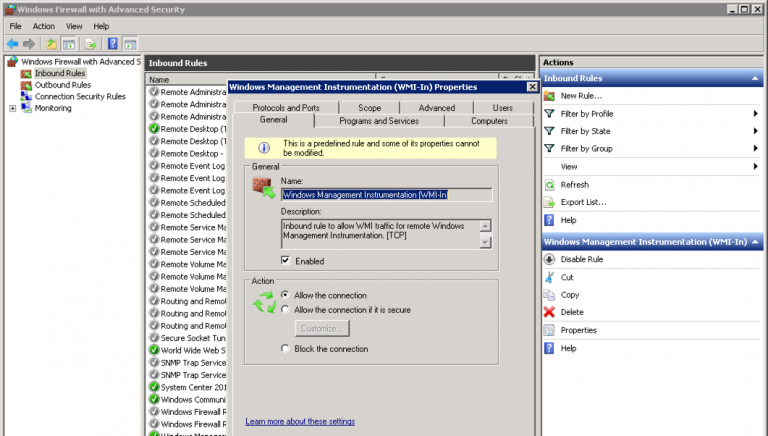The height and width of the screenshot is (436, 768).
Task: Click the Outbound Rules tree icon
Action: [x=26, y=85]
